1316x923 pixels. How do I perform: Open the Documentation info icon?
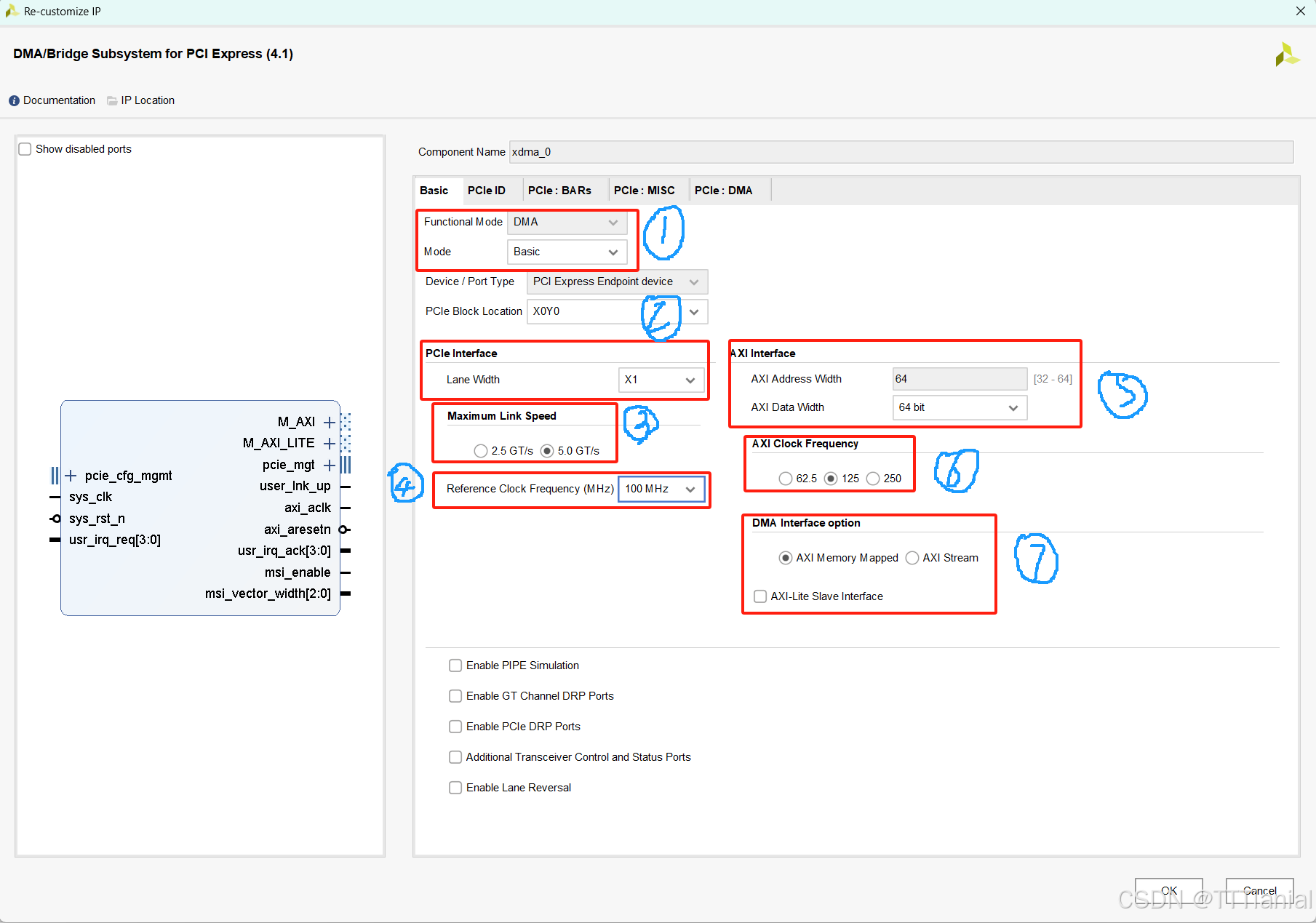[x=14, y=100]
